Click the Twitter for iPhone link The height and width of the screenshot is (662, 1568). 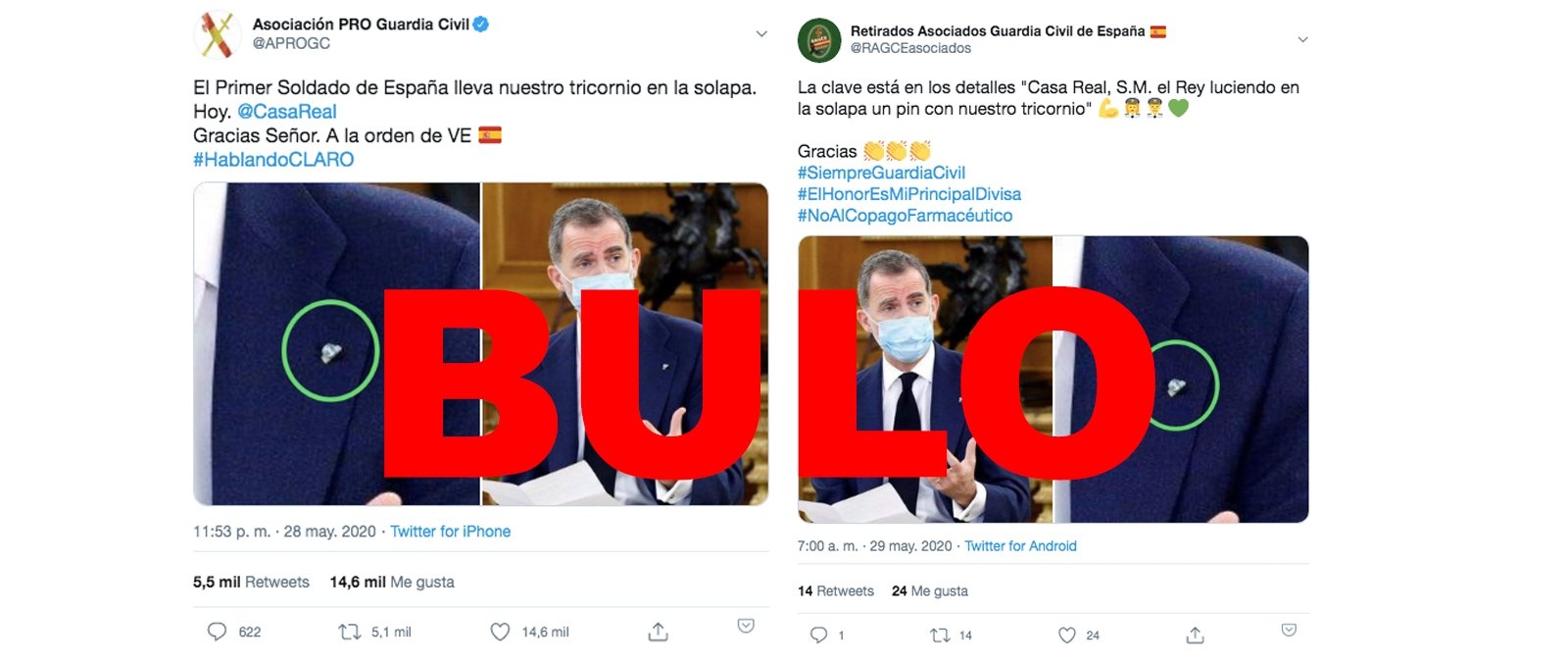(x=450, y=532)
